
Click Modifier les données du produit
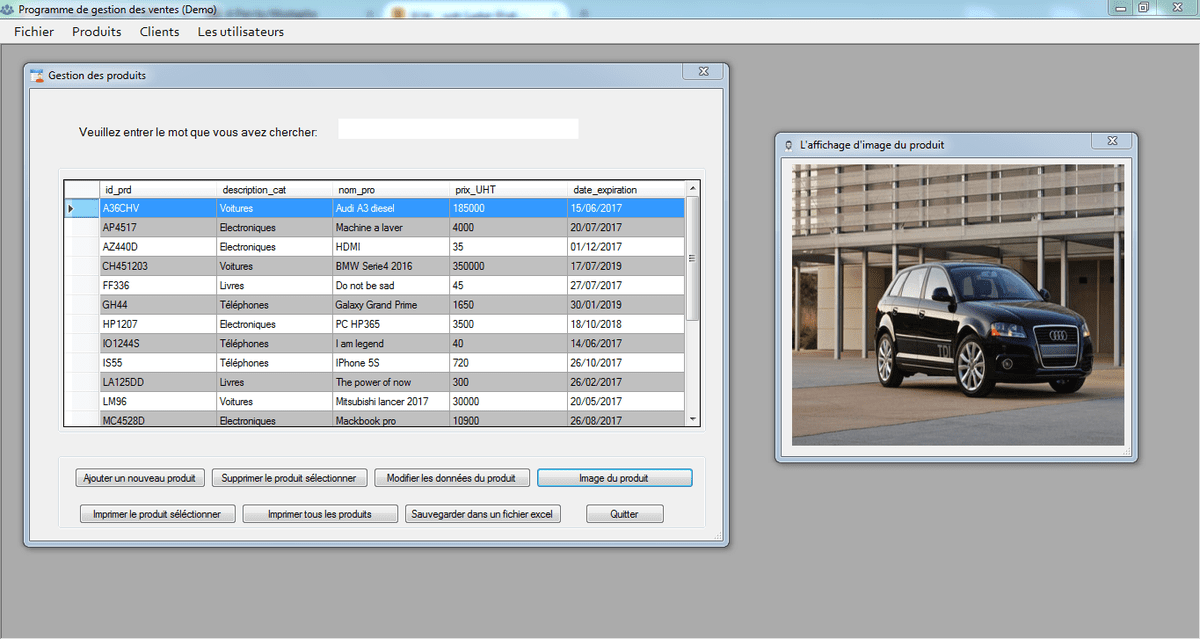click(x=451, y=478)
